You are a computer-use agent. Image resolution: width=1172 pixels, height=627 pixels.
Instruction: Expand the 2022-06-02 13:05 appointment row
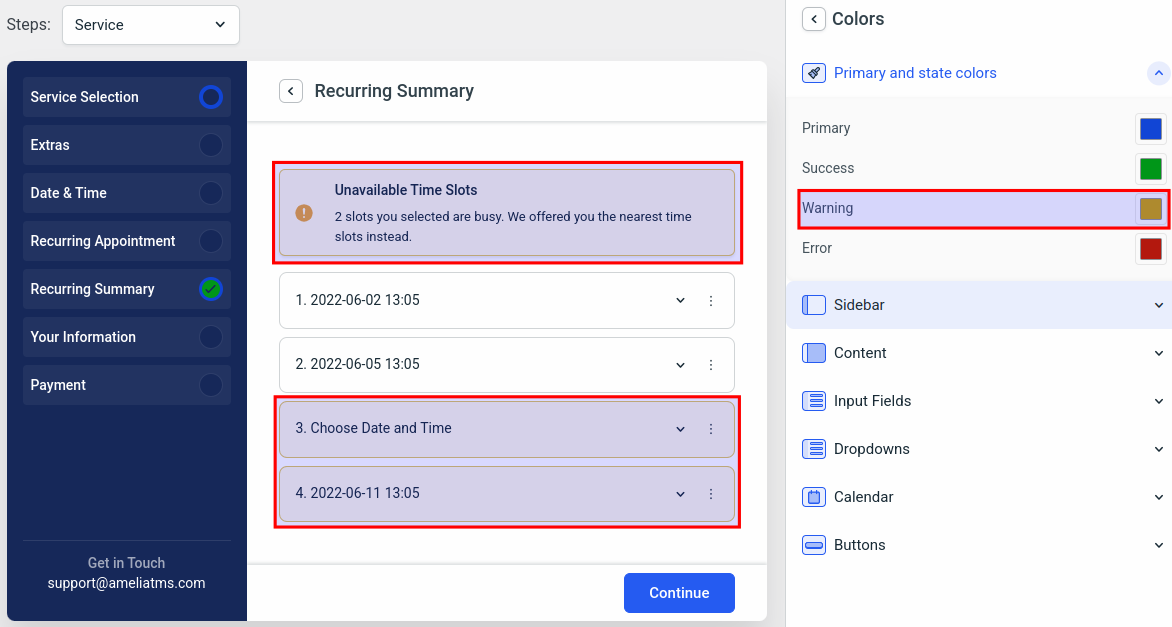coord(680,300)
